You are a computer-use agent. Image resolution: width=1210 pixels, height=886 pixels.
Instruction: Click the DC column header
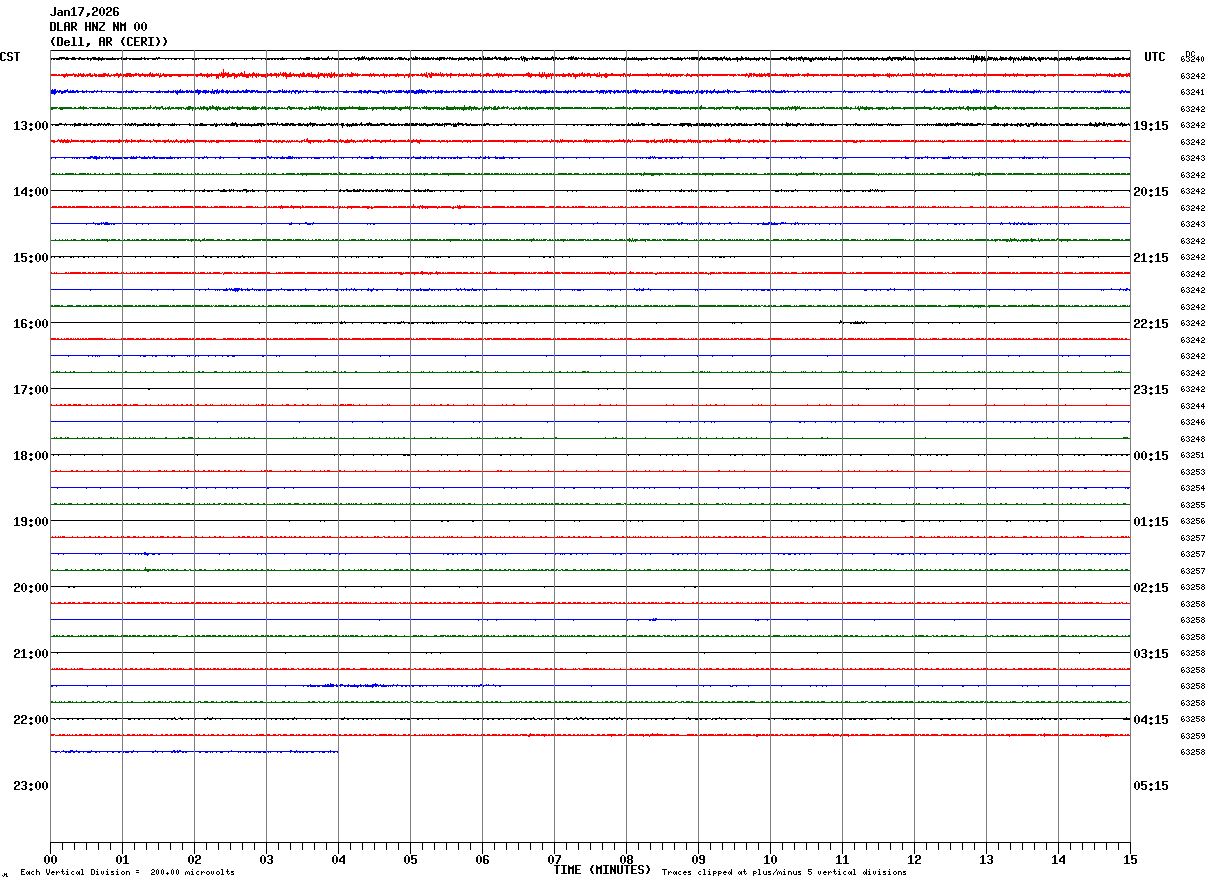(1190, 54)
